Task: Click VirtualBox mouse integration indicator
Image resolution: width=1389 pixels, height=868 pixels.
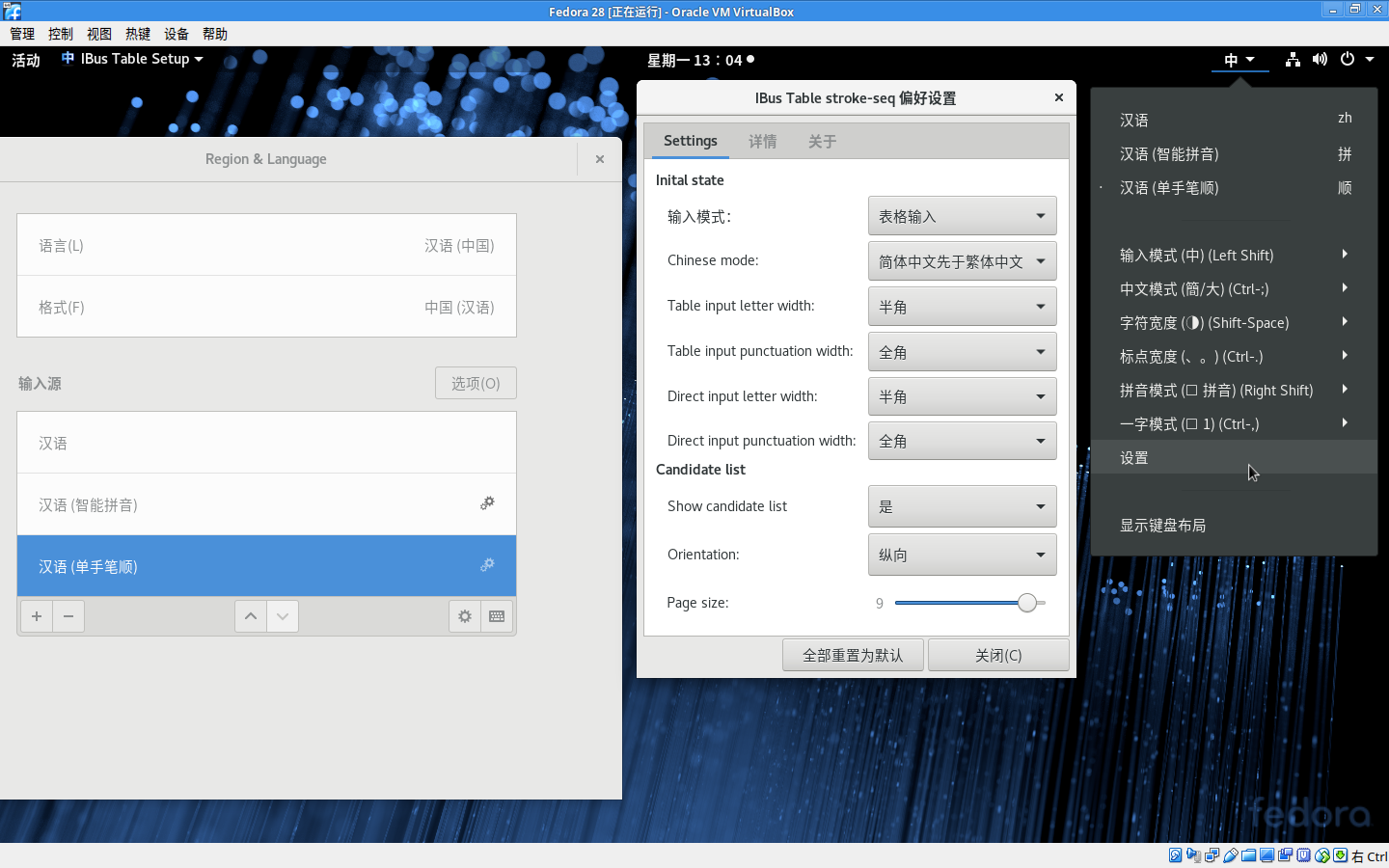Action: 1322,855
